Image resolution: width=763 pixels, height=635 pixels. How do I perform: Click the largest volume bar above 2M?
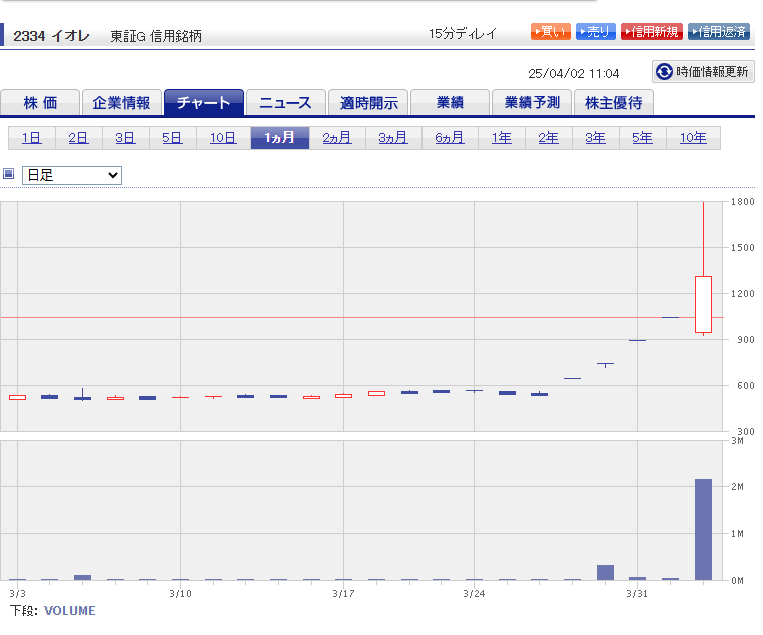(x=704, y=529)
